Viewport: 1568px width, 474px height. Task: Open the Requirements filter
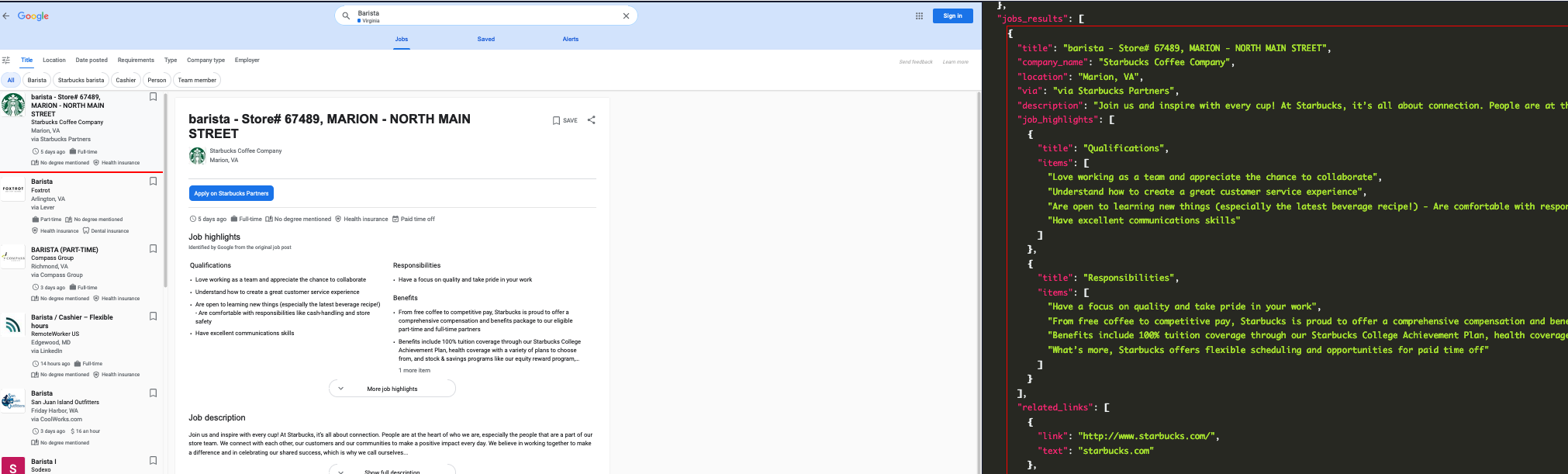(x=136, y=60)
